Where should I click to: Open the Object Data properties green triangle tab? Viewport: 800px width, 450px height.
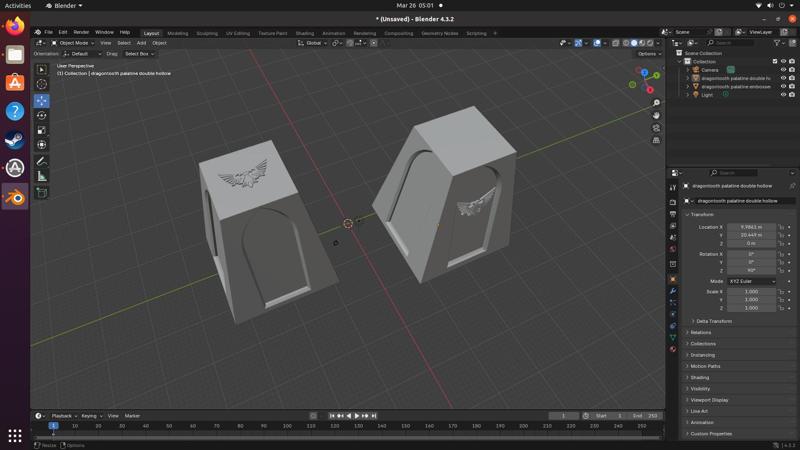click(x=673, y=337)
